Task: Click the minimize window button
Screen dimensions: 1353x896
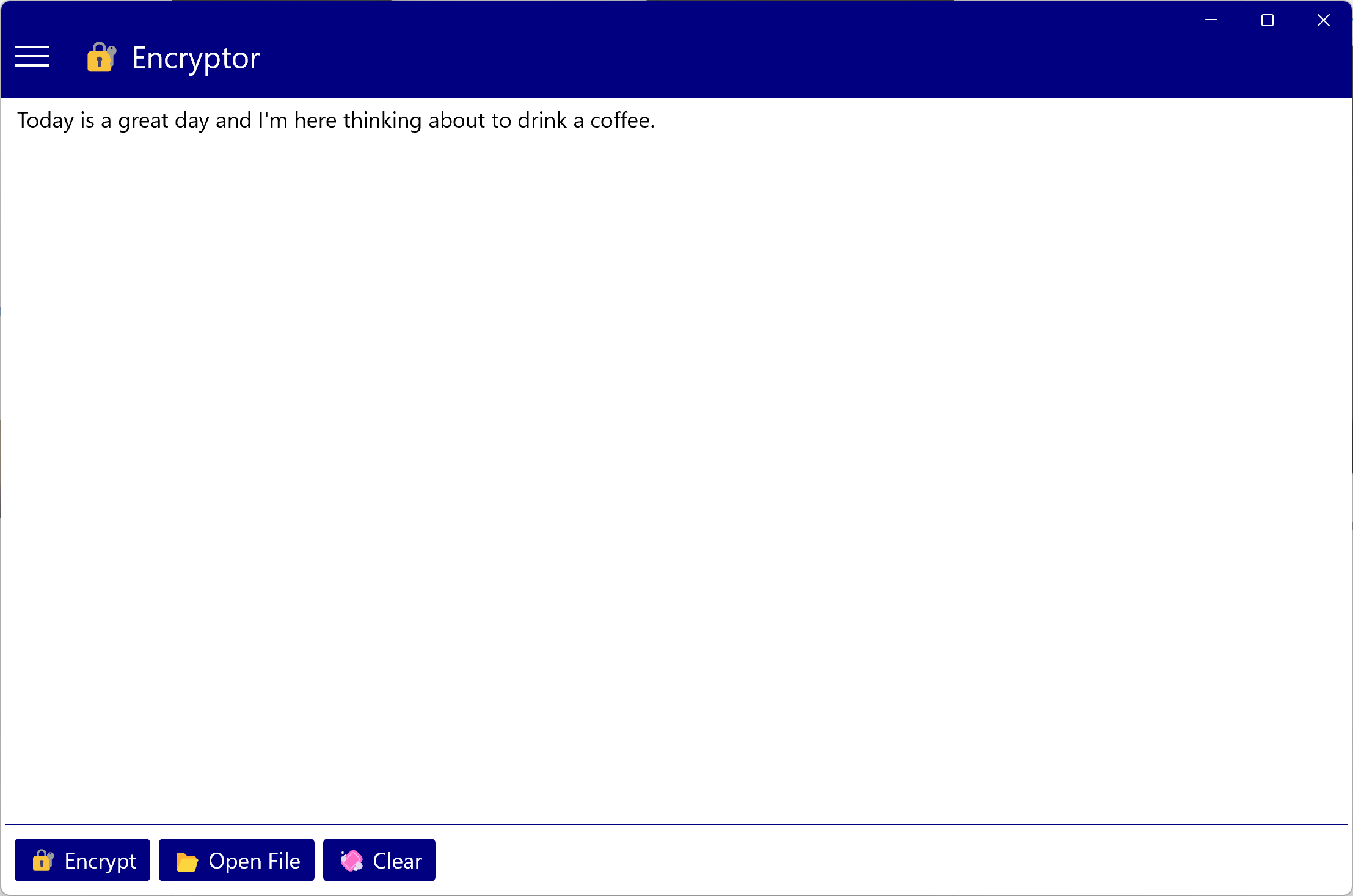Action: [1211, 20]
